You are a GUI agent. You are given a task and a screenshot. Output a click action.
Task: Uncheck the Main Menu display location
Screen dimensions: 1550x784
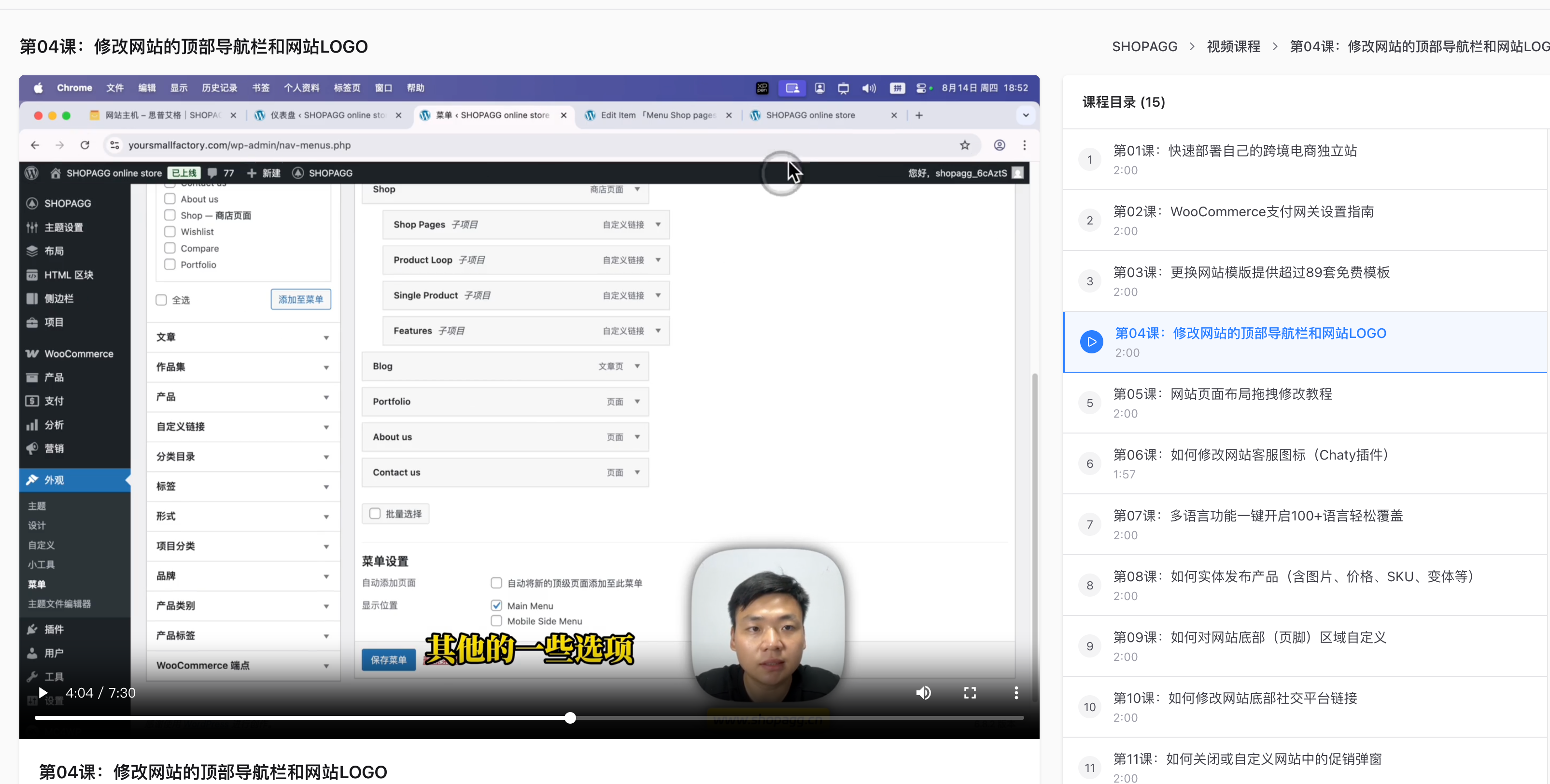tap(496, 605)
